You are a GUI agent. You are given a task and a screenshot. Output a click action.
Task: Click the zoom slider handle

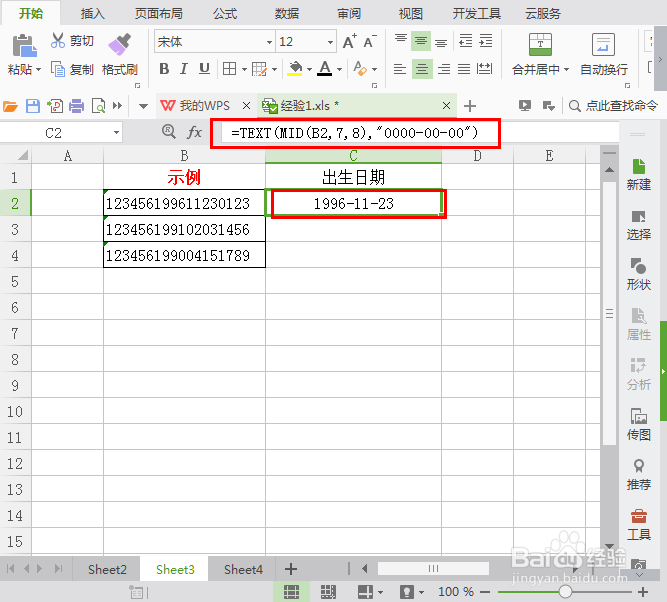565,591
